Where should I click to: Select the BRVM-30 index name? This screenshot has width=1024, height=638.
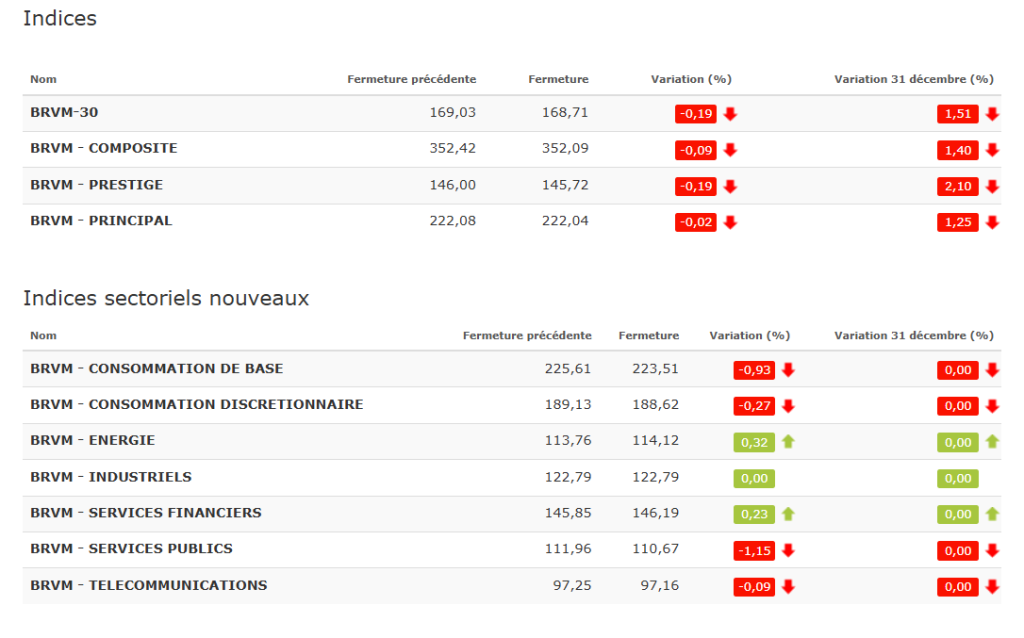click(x=64, y=112)
